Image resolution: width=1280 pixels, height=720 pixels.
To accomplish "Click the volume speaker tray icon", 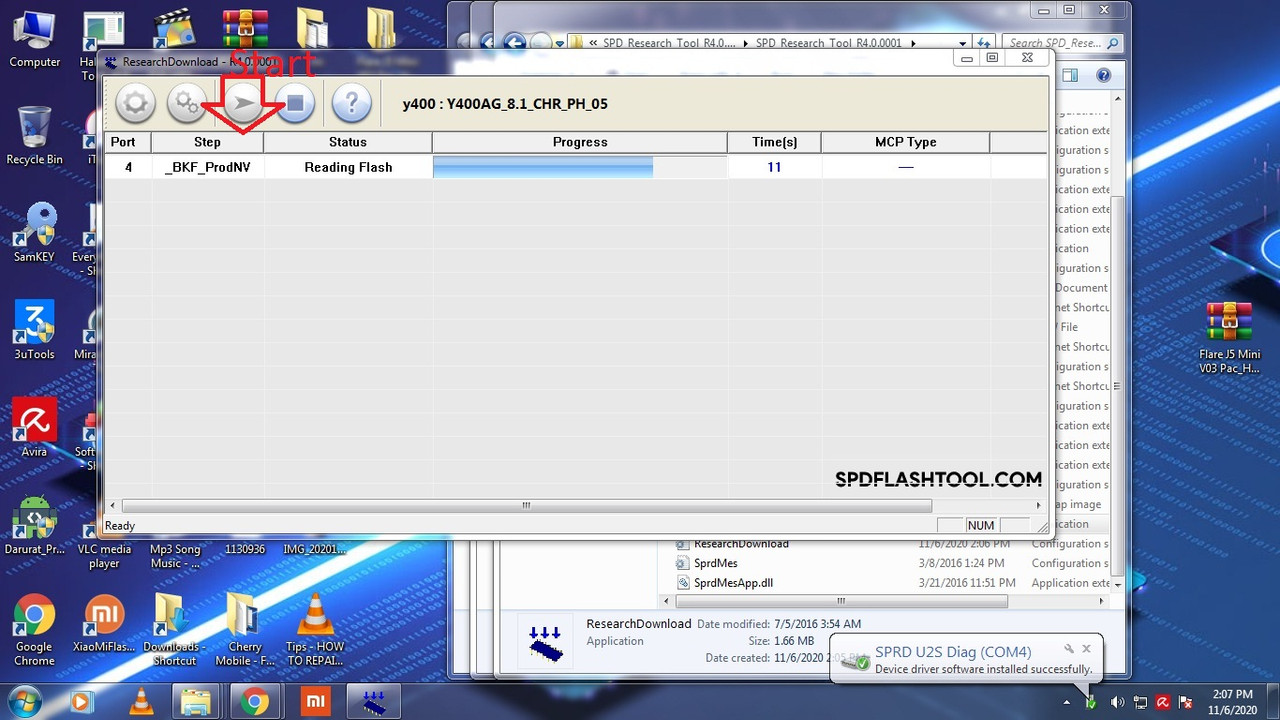I will click(1117, 702).
